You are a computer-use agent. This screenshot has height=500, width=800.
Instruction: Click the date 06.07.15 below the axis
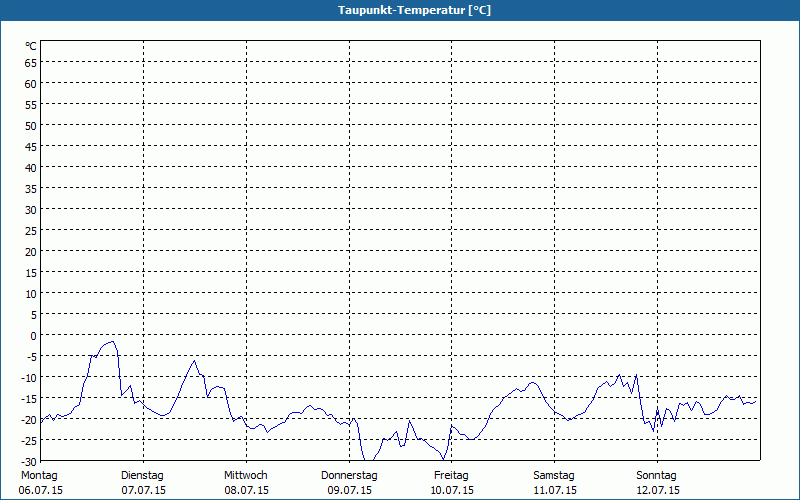[41, 490]
